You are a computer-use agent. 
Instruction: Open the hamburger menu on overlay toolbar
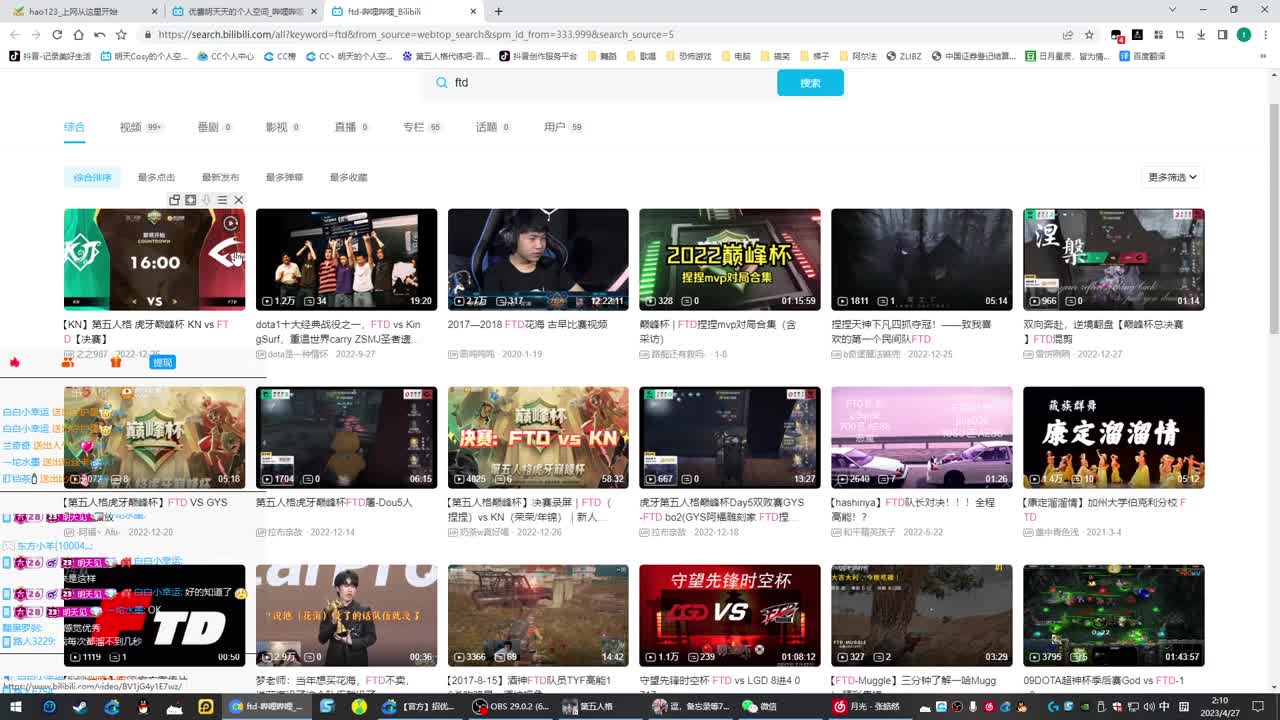coord(222,200)
